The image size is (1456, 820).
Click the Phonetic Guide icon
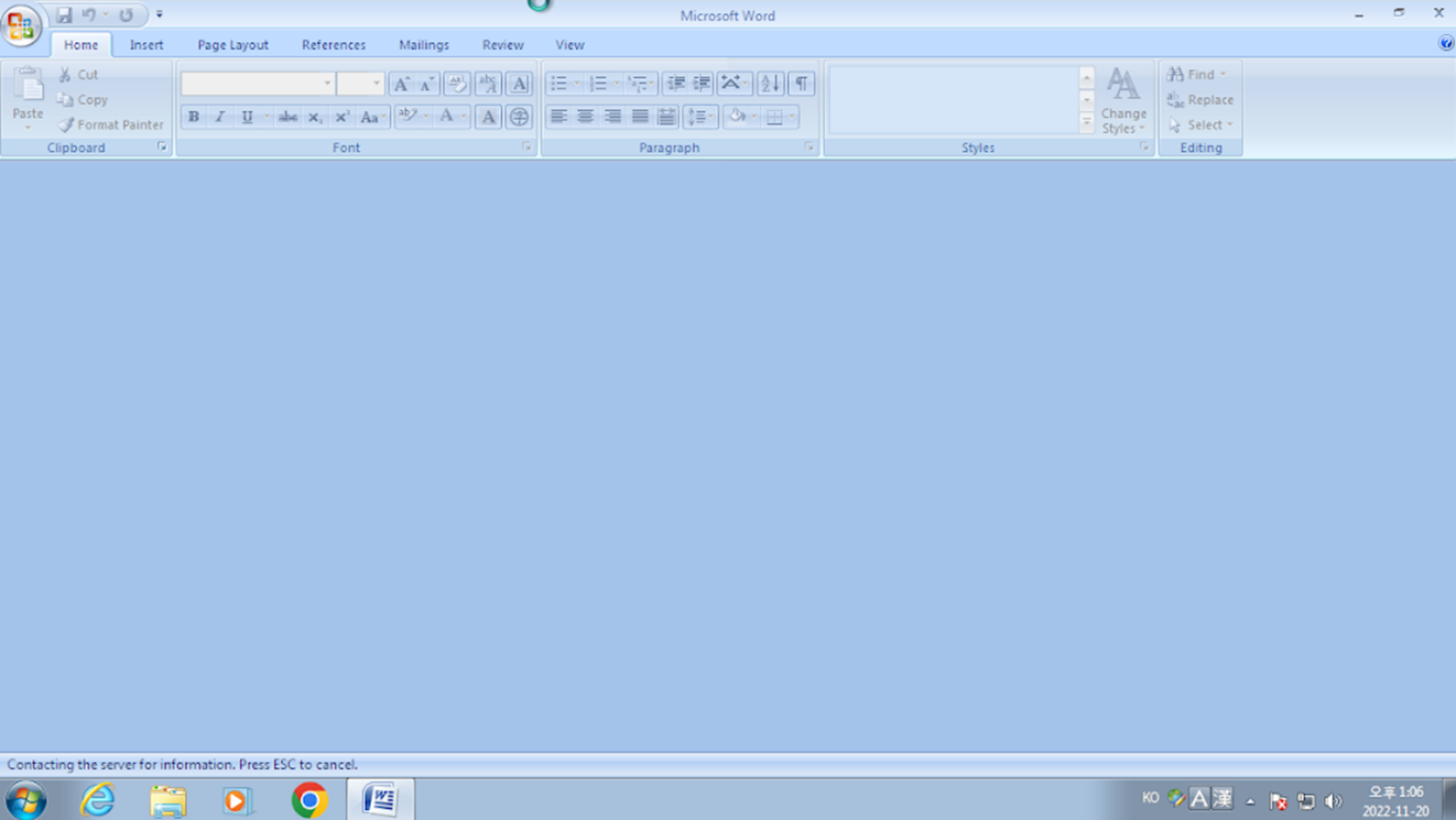pos(488,83)
